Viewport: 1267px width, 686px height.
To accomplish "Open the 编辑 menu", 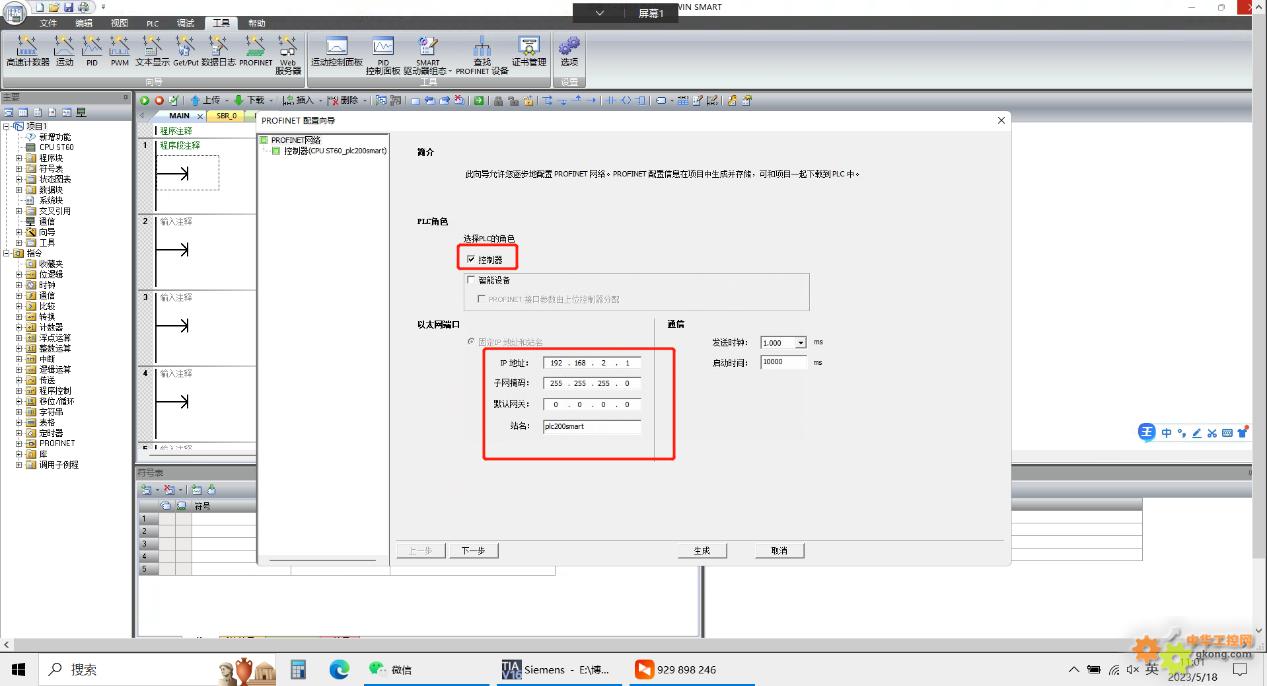I will pyautogui.click(x=84, y=23).
